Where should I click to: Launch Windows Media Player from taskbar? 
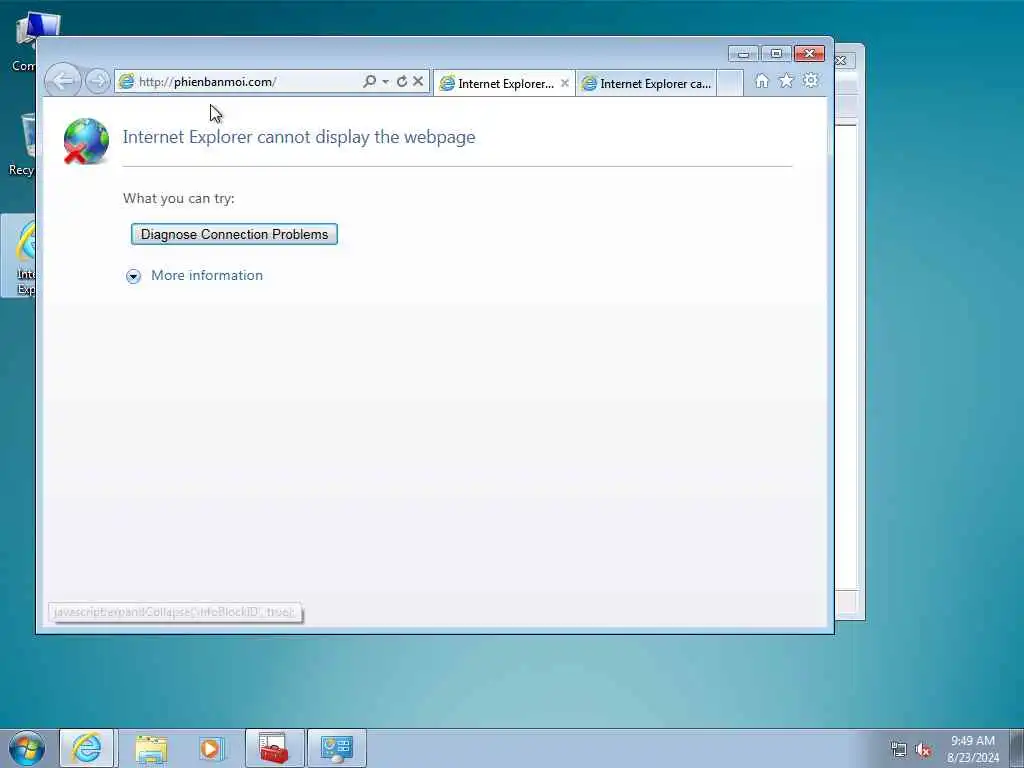[x=210, y=748]
